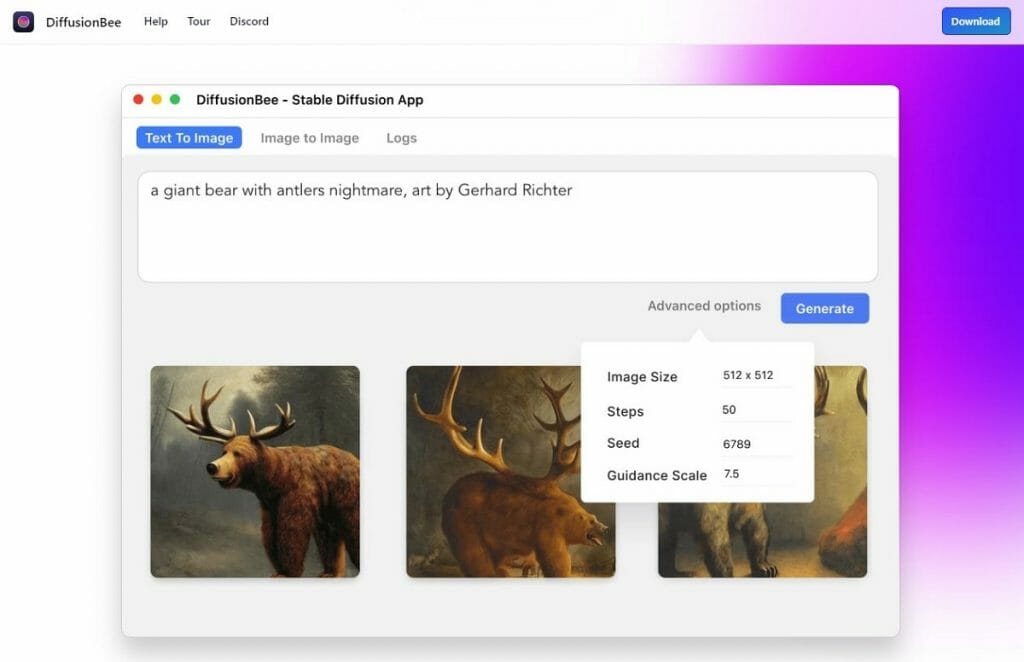Screen dimensions: 1024x662
Task: Switch to the Image to Image tab
Action: tap(309, 138)
